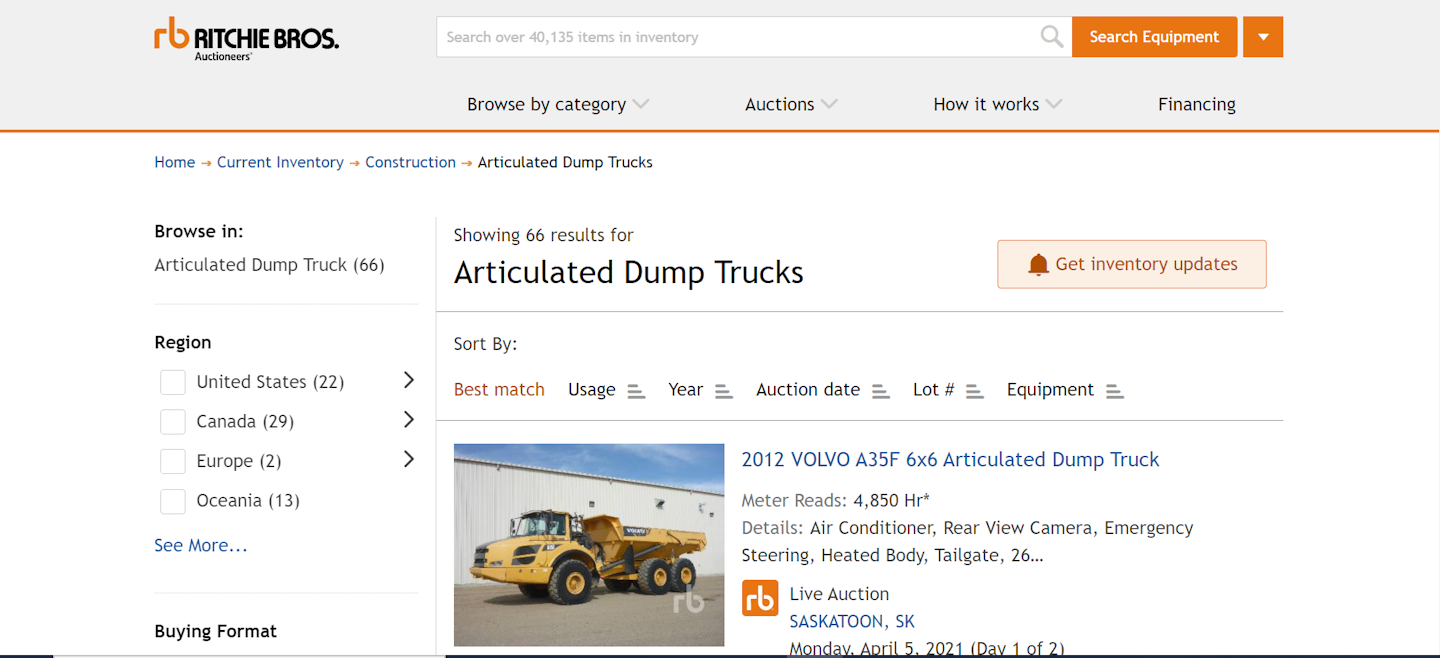Click the Browse in: heading
Screen dimensions: 1440x658
tap(199, 231)
